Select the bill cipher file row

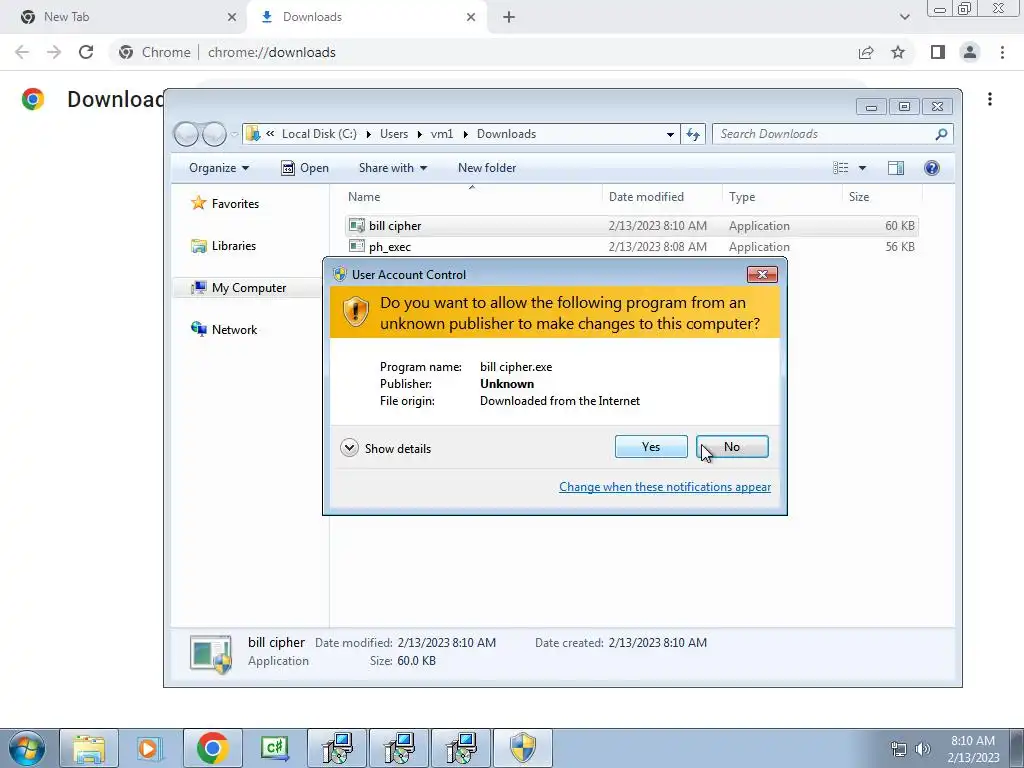(x=631, y=225)
